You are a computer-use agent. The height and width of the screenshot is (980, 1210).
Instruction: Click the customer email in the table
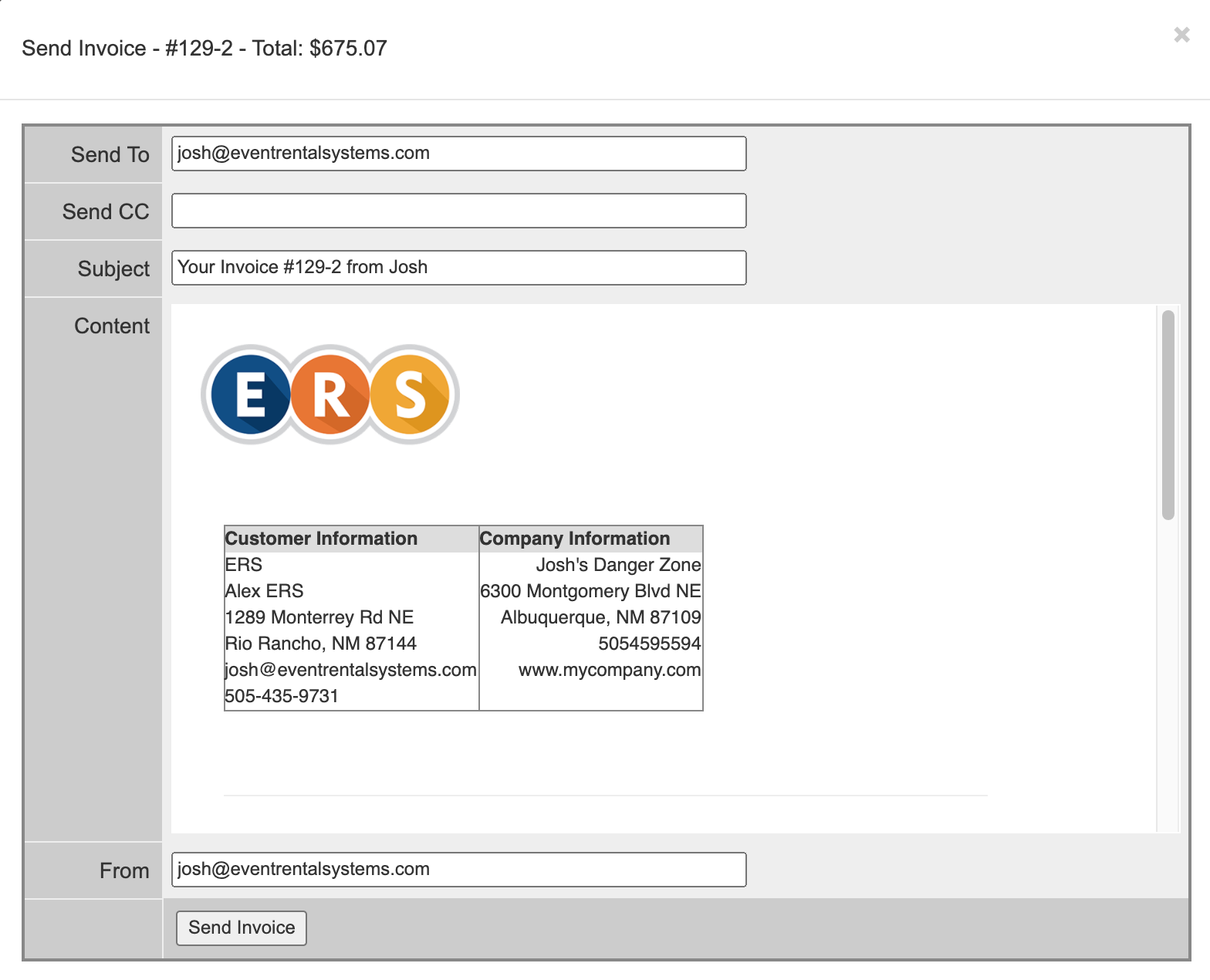pos(350,670)
